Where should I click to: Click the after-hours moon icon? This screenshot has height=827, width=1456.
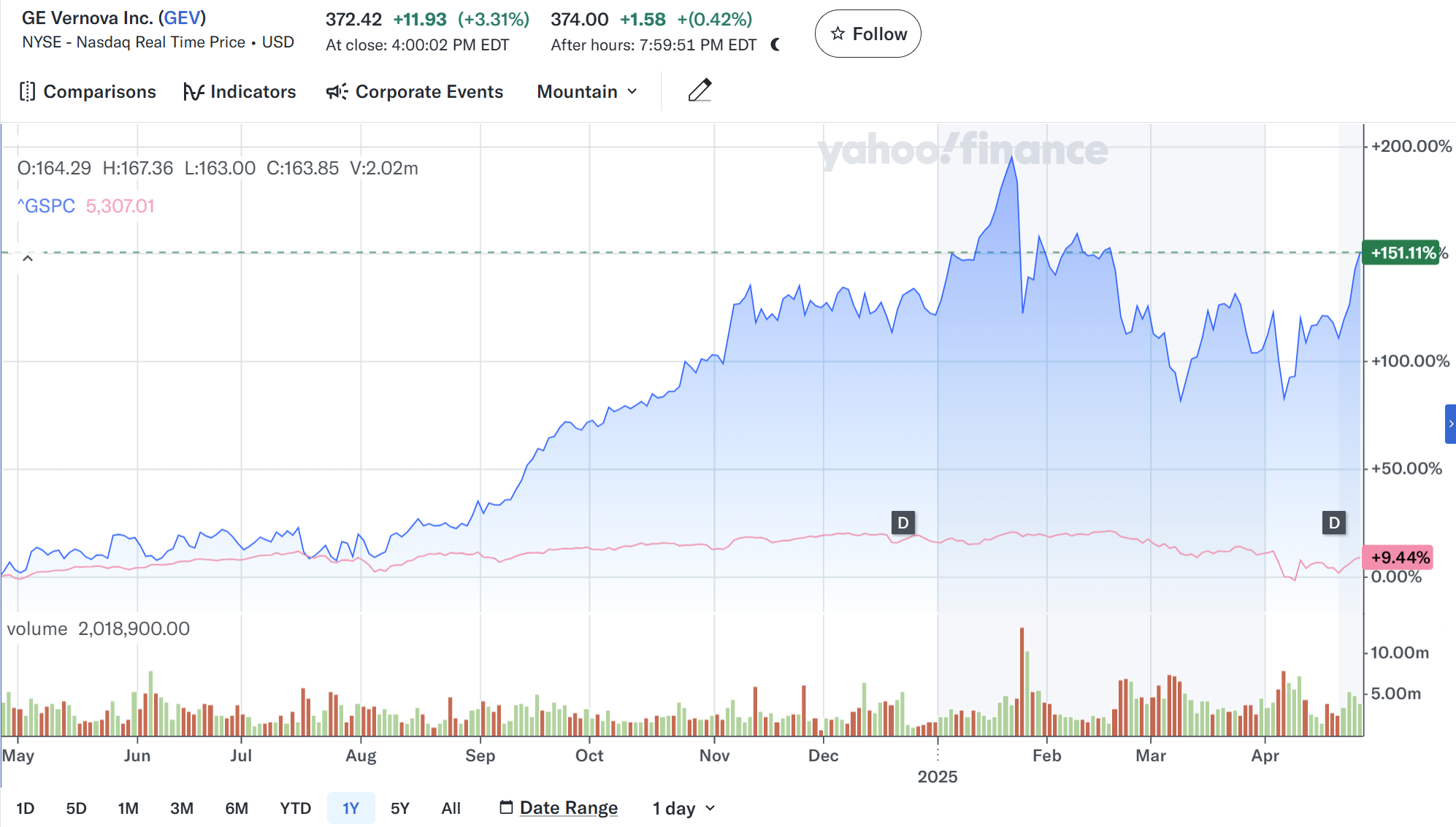[775, 45]
